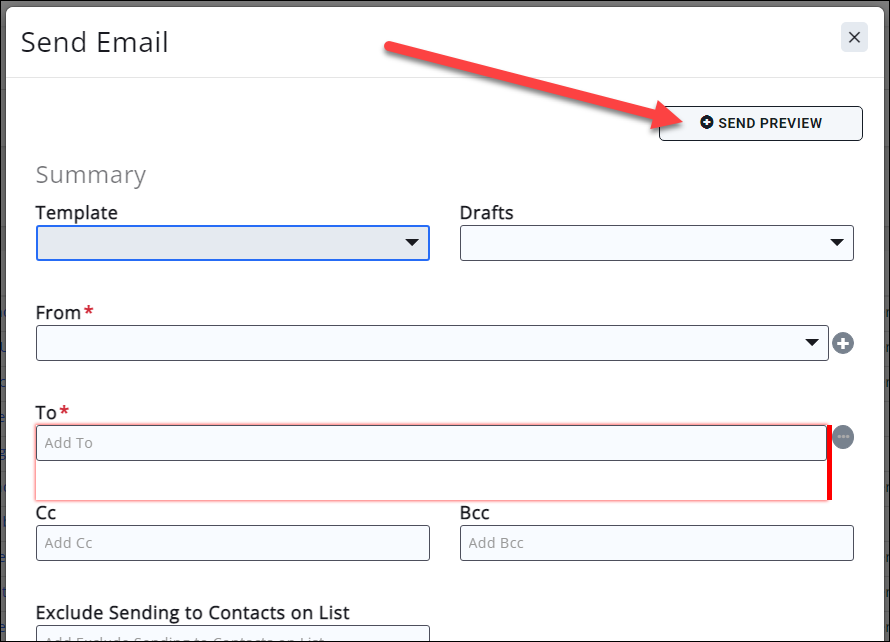Image resolution: width=890 pixels, height=642 pixels.
Task: Click the Bcc field label
Action: click(474, 513)
